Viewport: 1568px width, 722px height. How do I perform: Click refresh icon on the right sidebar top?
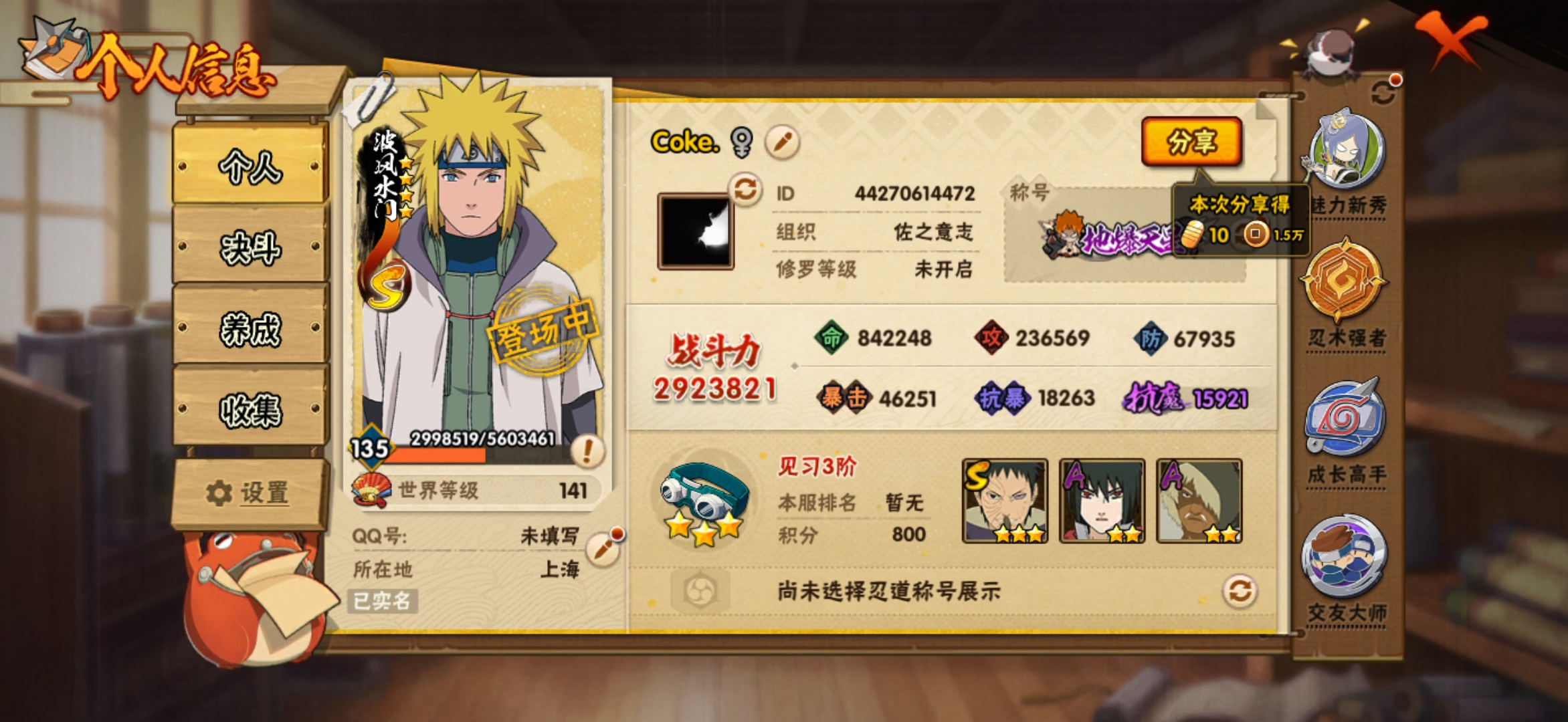tap(1383, 92)
